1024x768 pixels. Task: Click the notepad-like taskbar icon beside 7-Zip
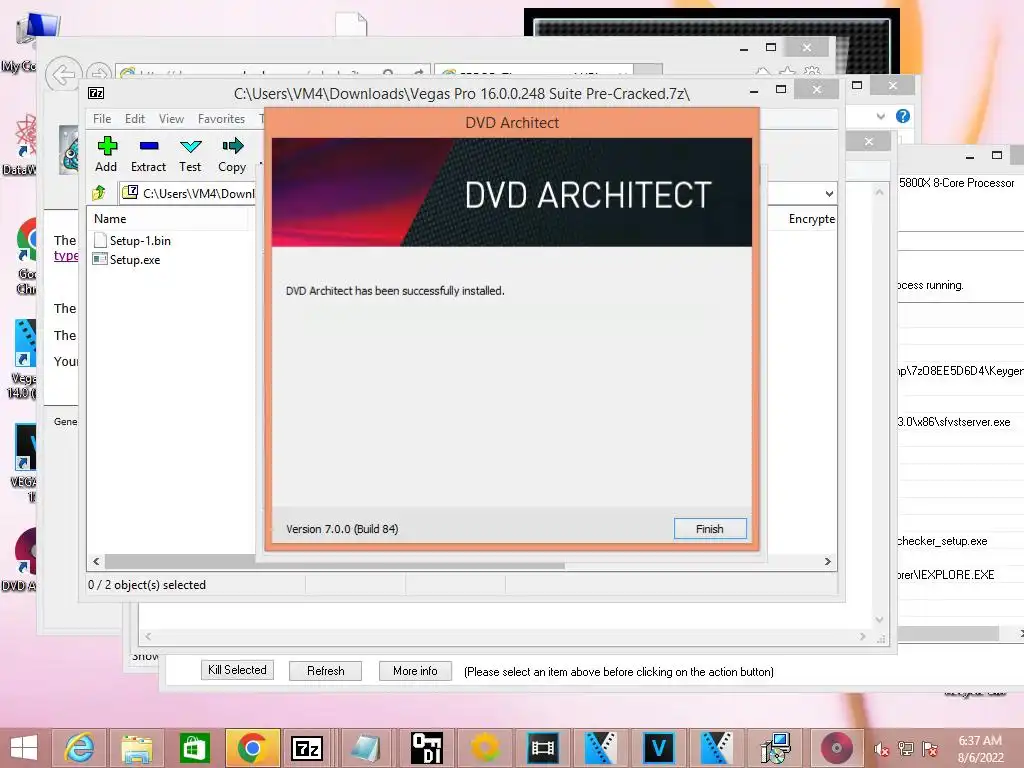(x=365, y=748)
